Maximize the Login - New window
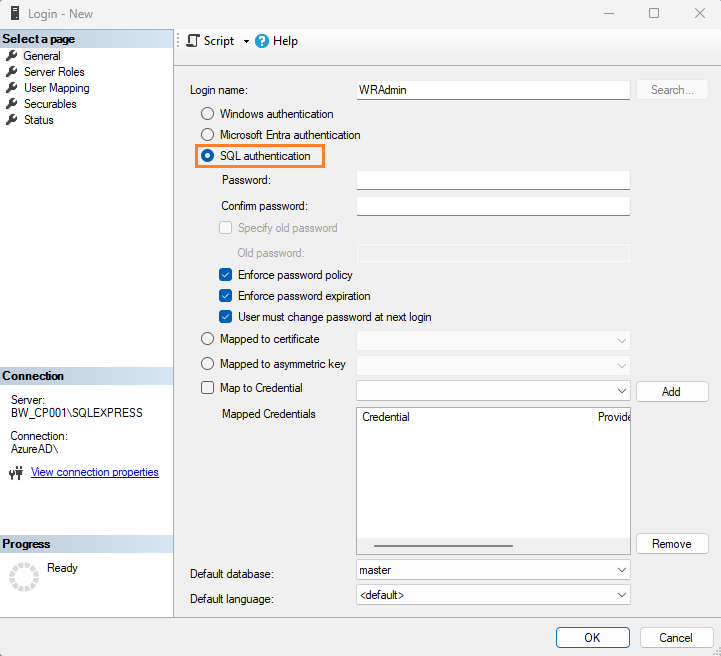The image size is (721, 656). click(654, 13)
